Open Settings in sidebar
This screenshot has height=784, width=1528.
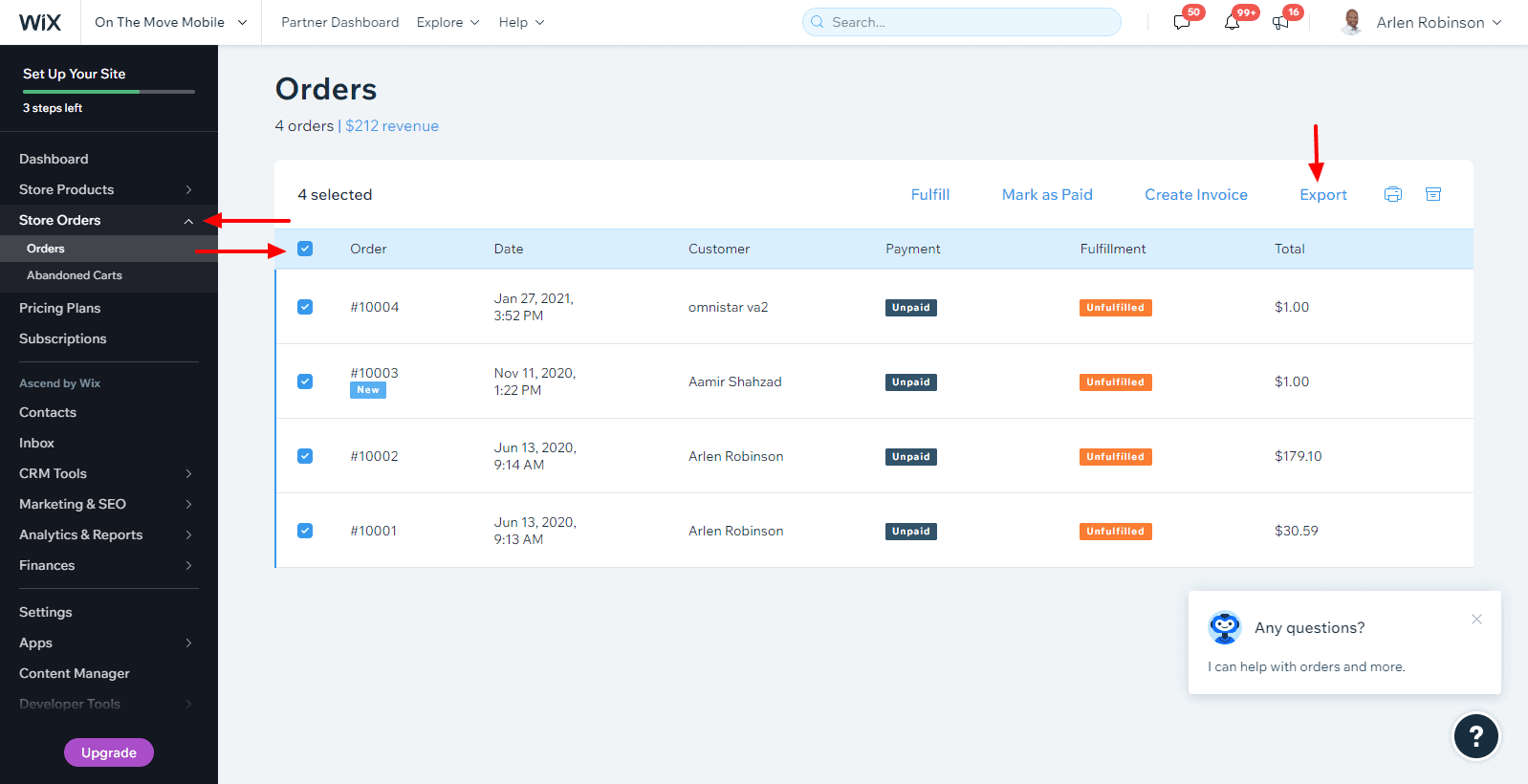pos(46,612)
